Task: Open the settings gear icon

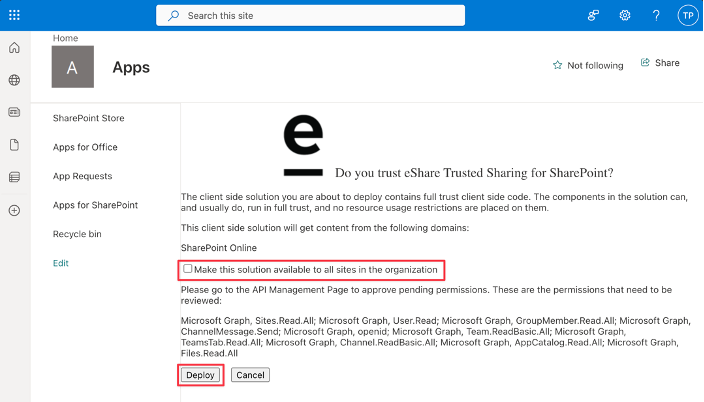Action: (x=625, y=15)
